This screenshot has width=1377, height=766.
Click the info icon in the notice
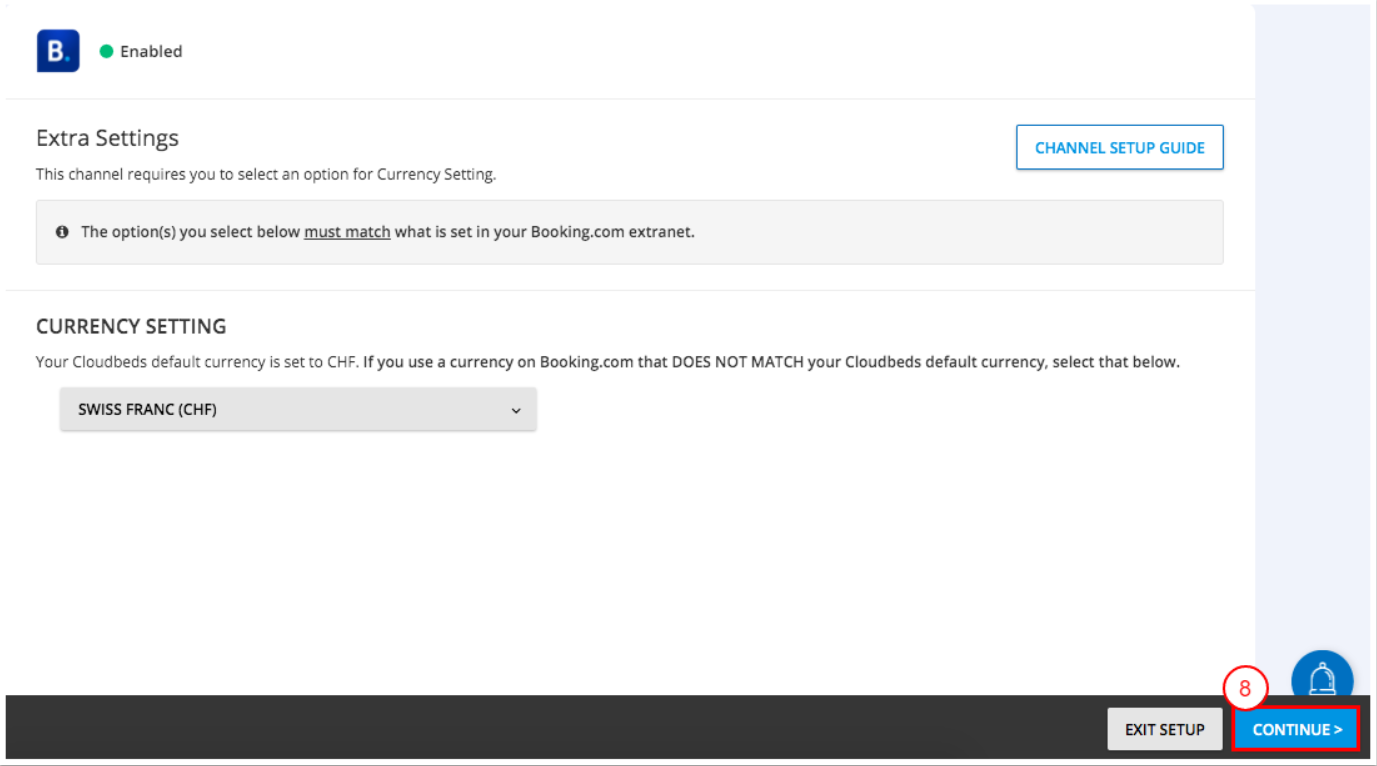pyautogui.click(x=62, y=232)
